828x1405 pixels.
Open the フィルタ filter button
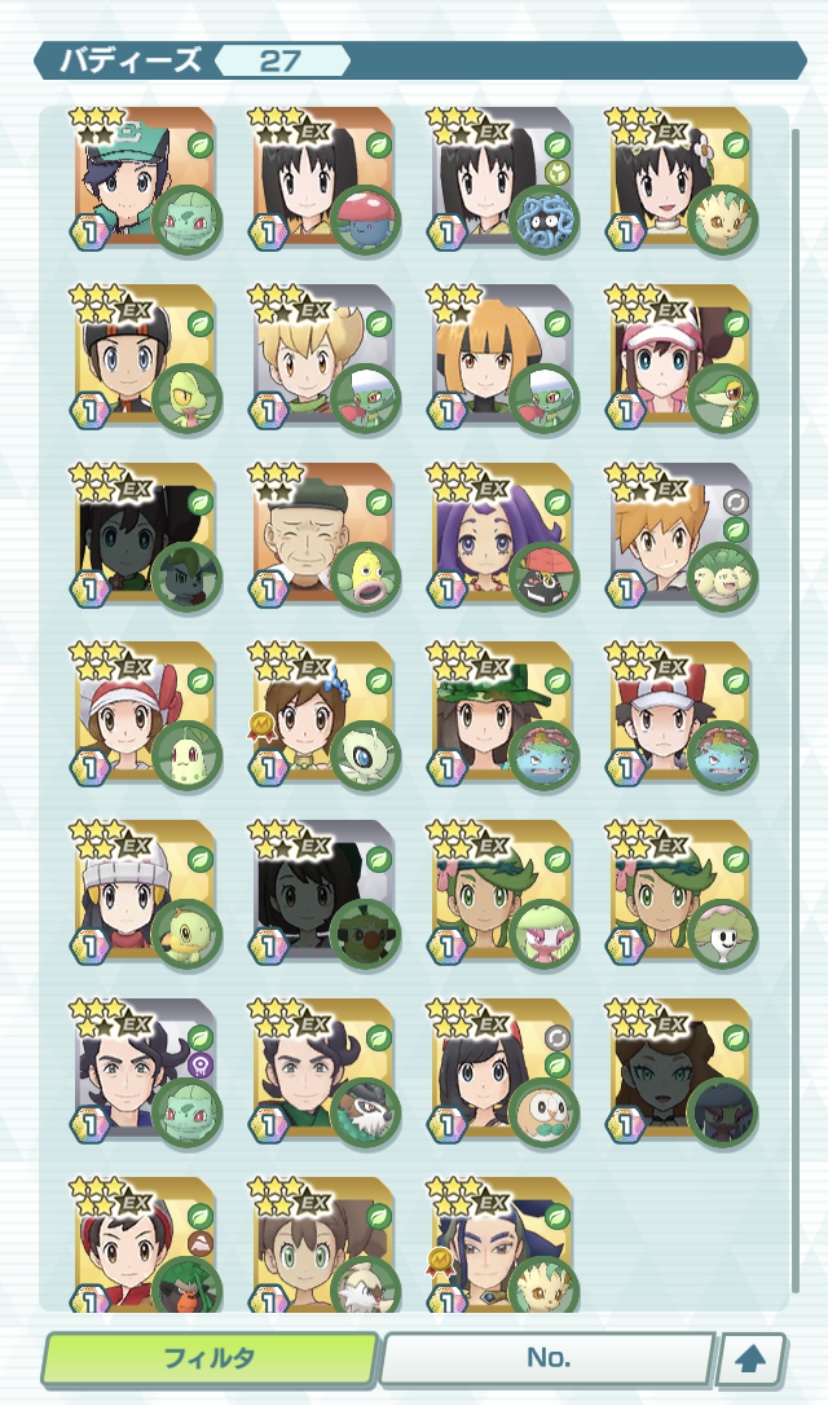click(210, 1358)
